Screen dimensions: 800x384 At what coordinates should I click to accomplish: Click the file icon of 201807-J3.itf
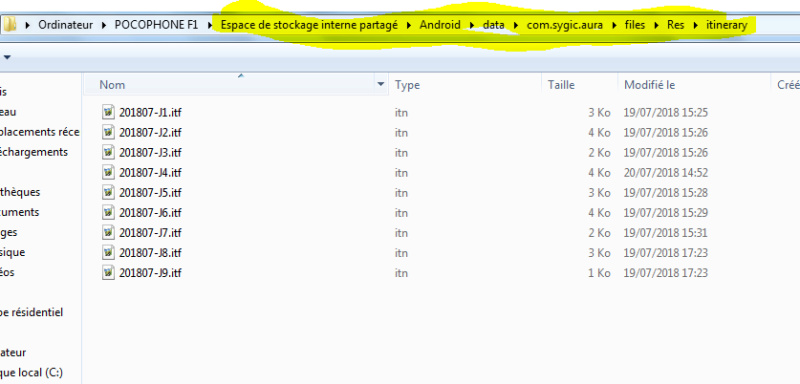(x=108, y=152)
